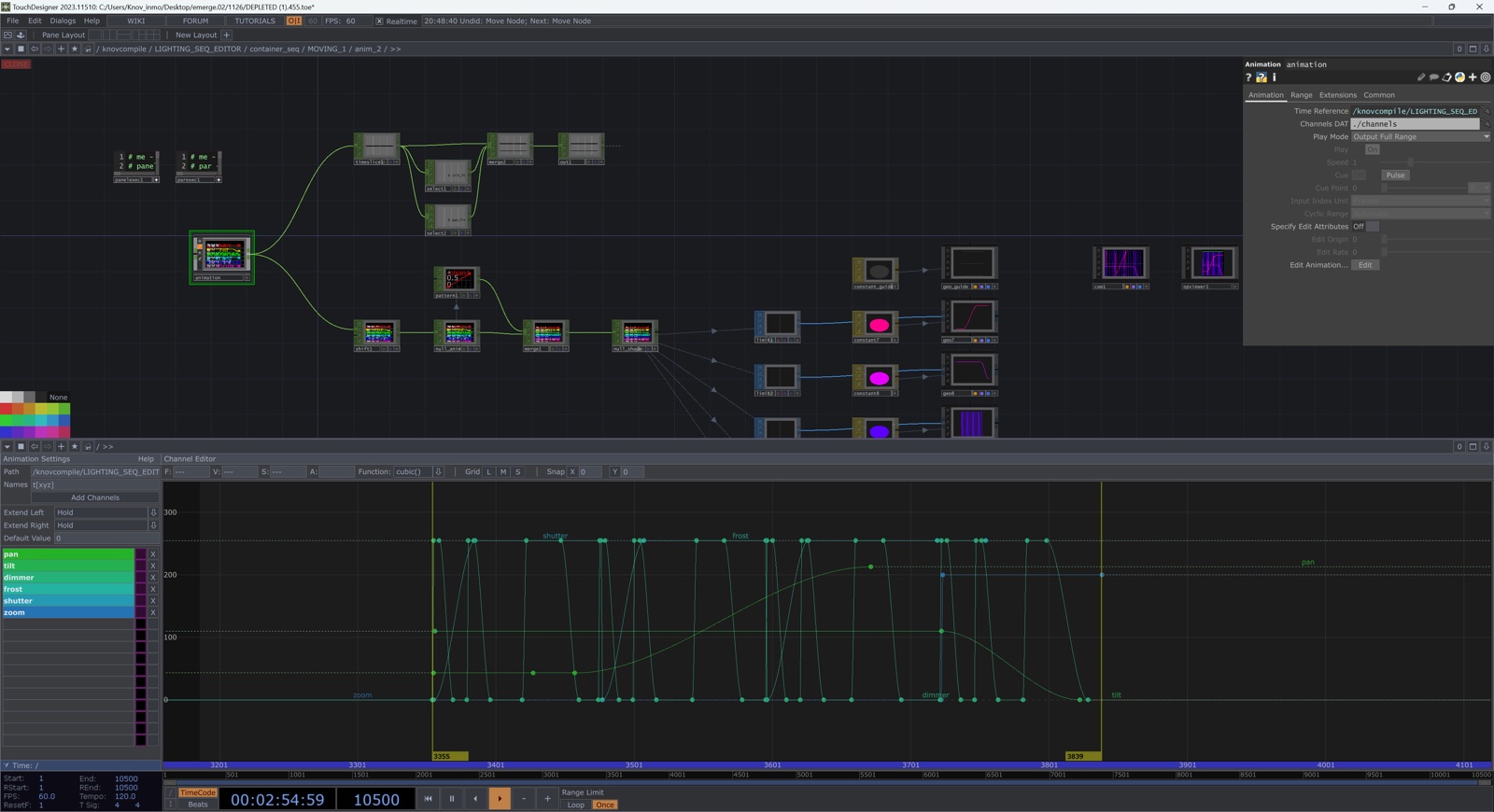
Task: Open the WIKI link
Action: (x=136, y=21)
